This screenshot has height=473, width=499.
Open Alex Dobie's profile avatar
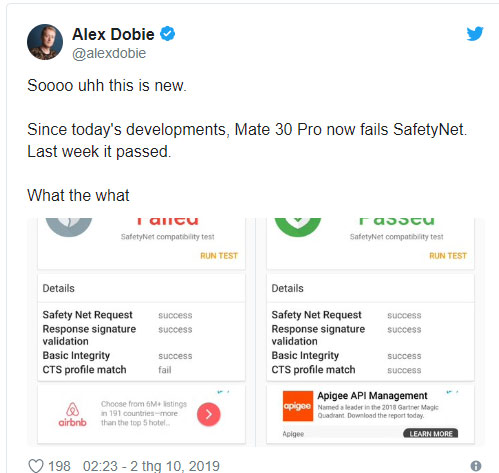(45, 42)
